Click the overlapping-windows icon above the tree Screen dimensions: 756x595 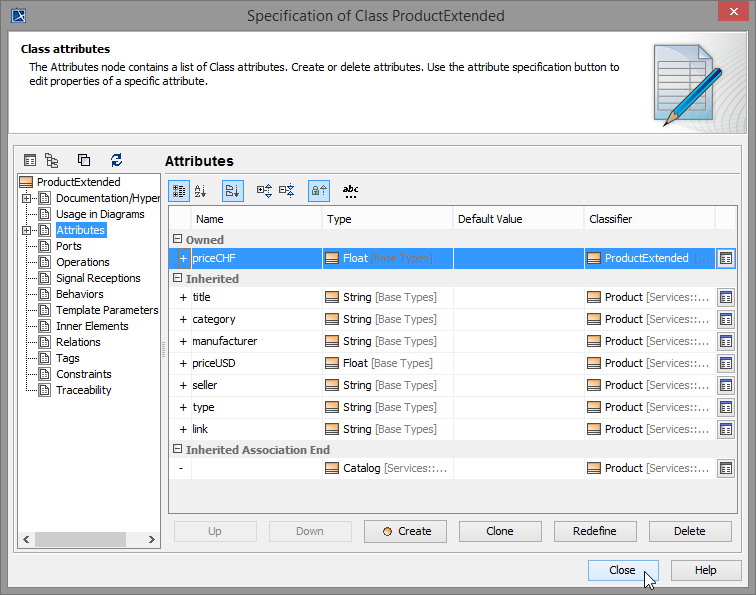84,160
